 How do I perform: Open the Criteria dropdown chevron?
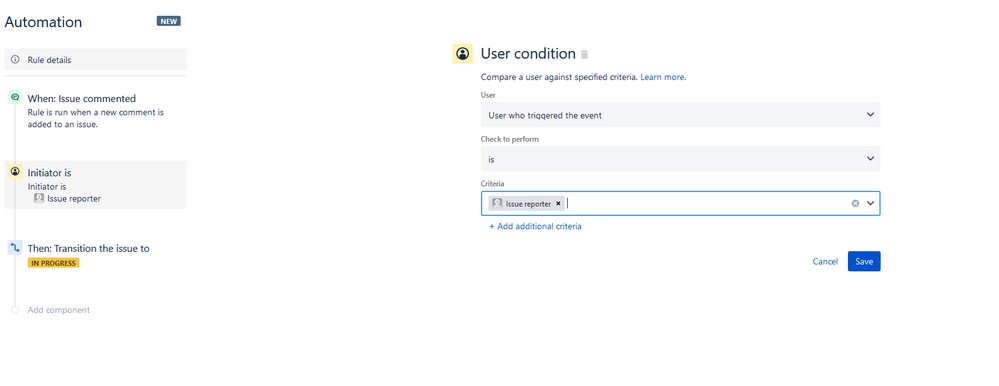870,203
